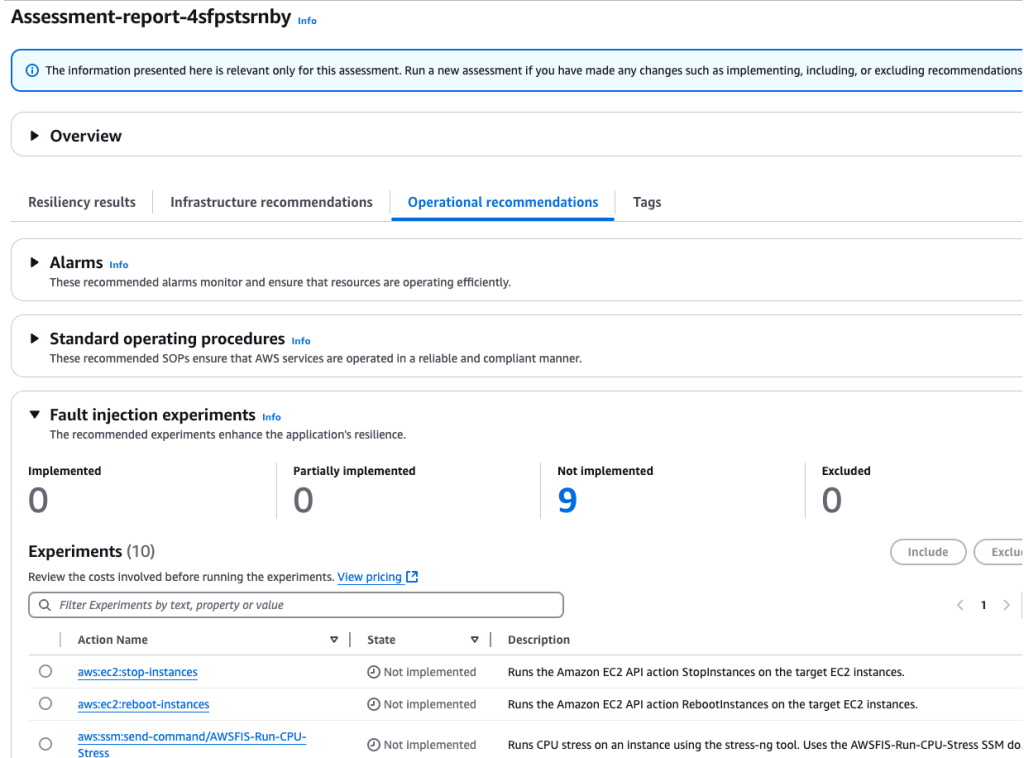Click the Info icon beside the report title
This screenshot has width=1024, height=758.
[x=307, y=20]
